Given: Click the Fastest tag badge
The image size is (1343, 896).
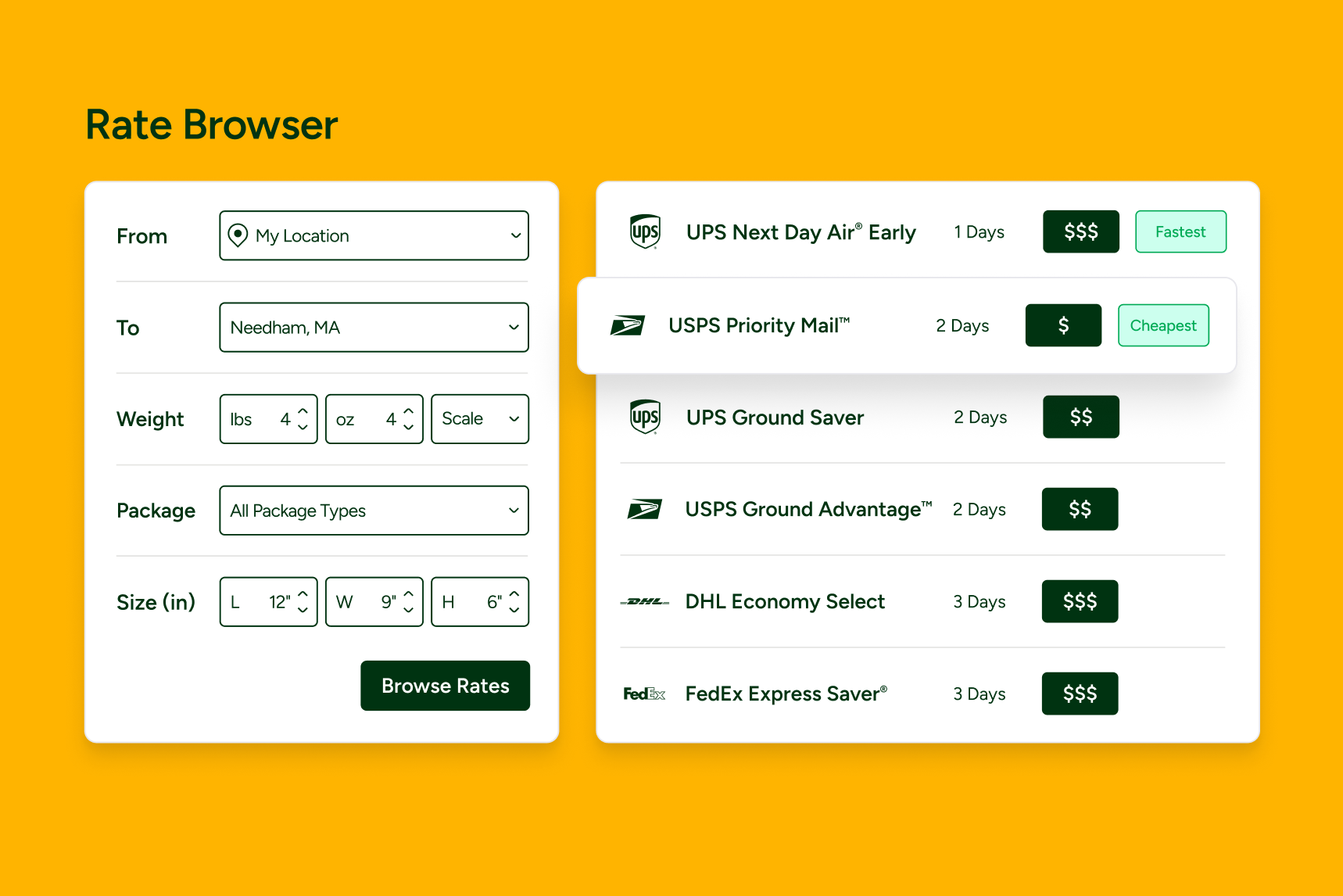Looking at the screenshot, I should click(x=1180, y=232).
